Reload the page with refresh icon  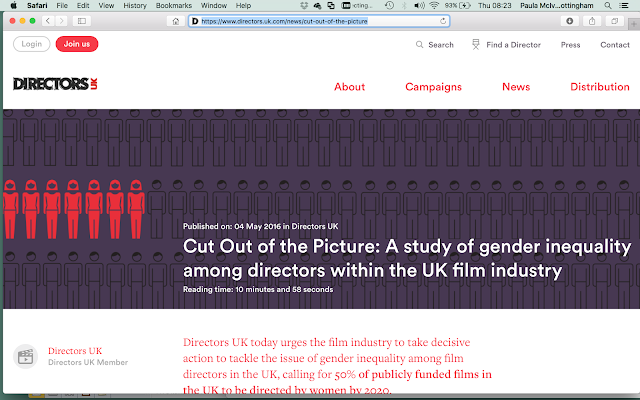tap(443, 21)
